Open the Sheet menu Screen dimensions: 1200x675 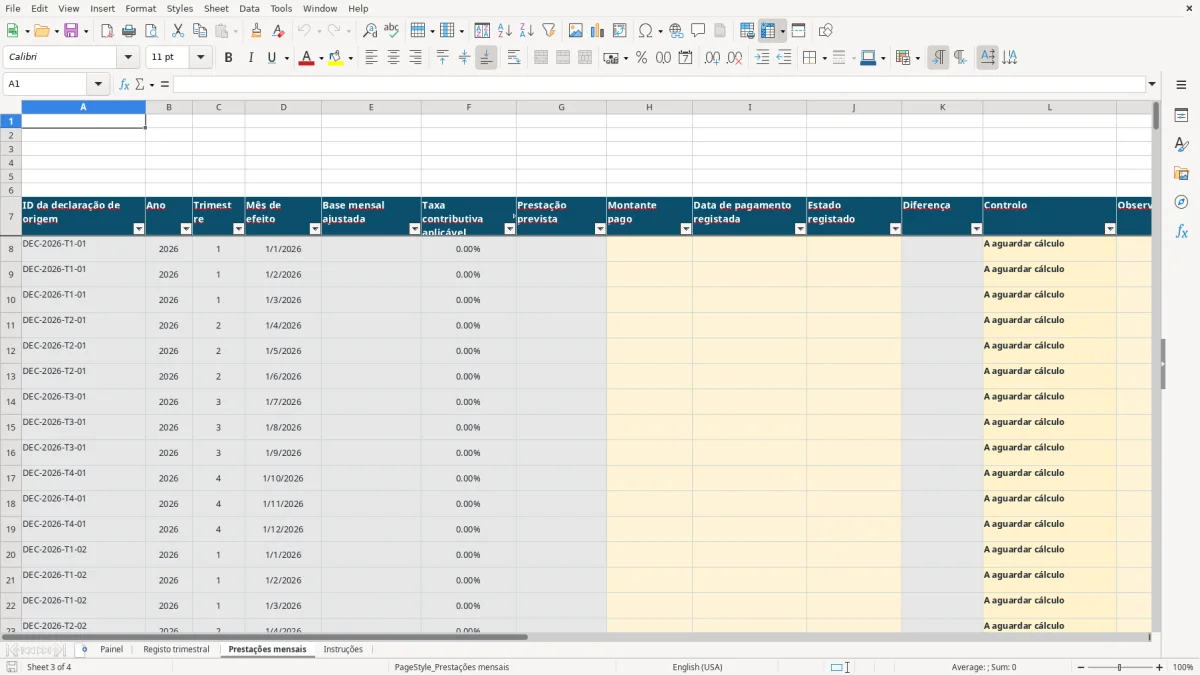(x=216, y=8)
